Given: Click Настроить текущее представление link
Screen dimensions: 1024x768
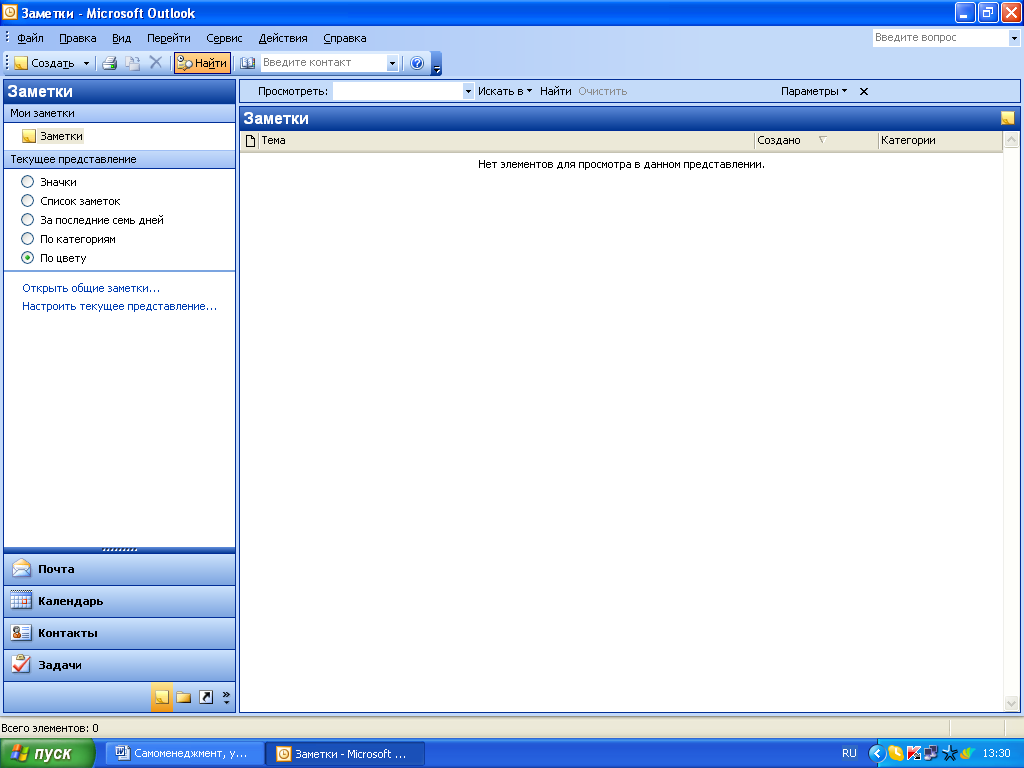Looking at the screenshot, I should click(x=120, y=306).
